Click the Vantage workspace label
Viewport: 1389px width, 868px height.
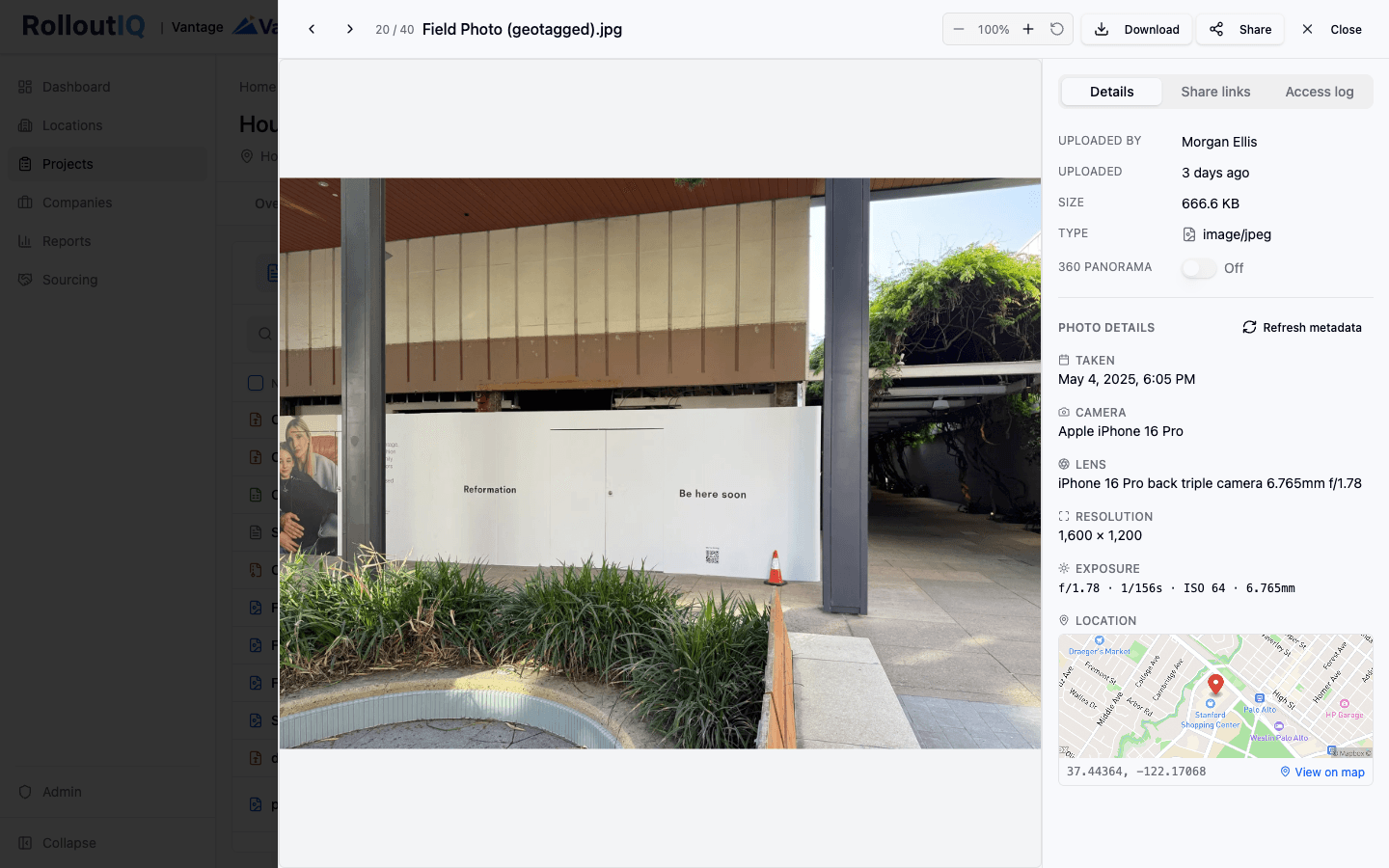198,27
